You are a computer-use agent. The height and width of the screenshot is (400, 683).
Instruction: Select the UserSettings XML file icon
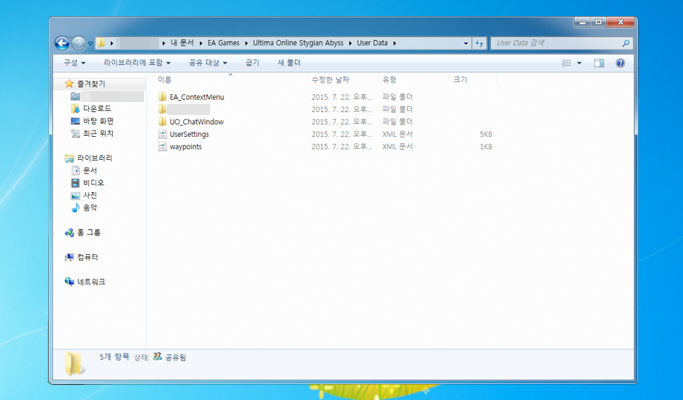coord(162,134)
